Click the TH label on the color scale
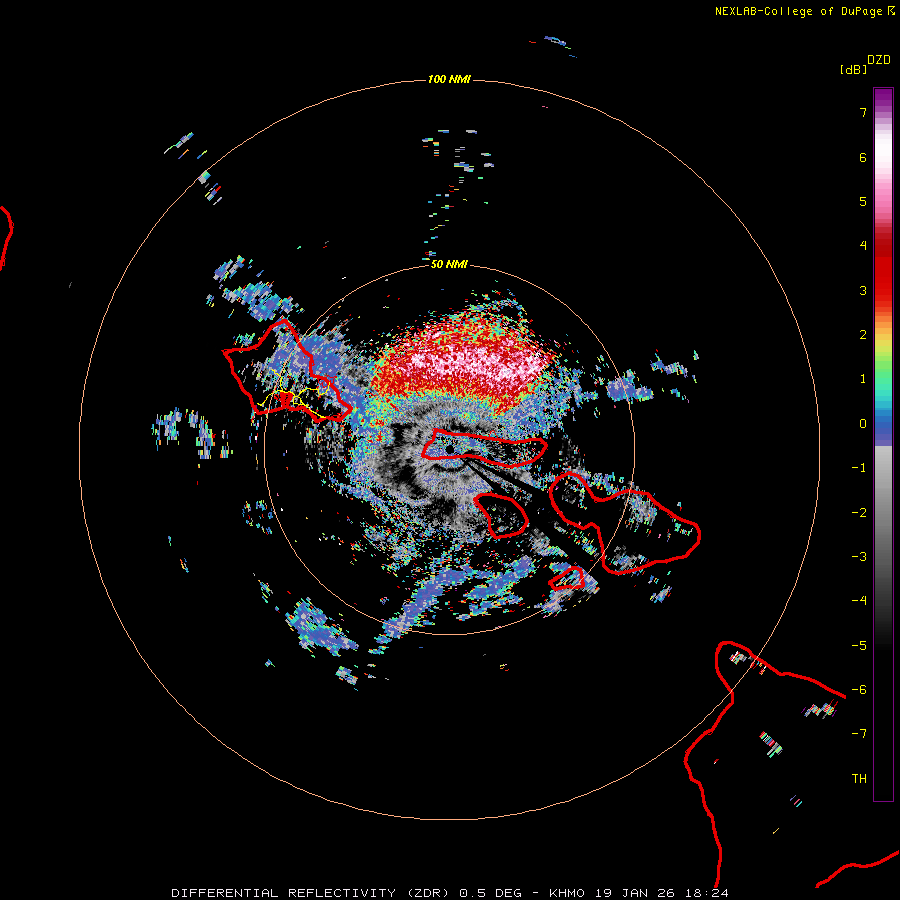This screenshot has width=900, height=900. [x=859, y=779]
